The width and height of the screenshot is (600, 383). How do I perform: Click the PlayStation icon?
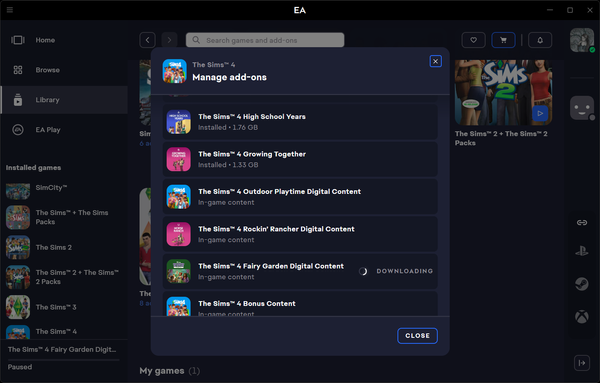tap(582, 251)
